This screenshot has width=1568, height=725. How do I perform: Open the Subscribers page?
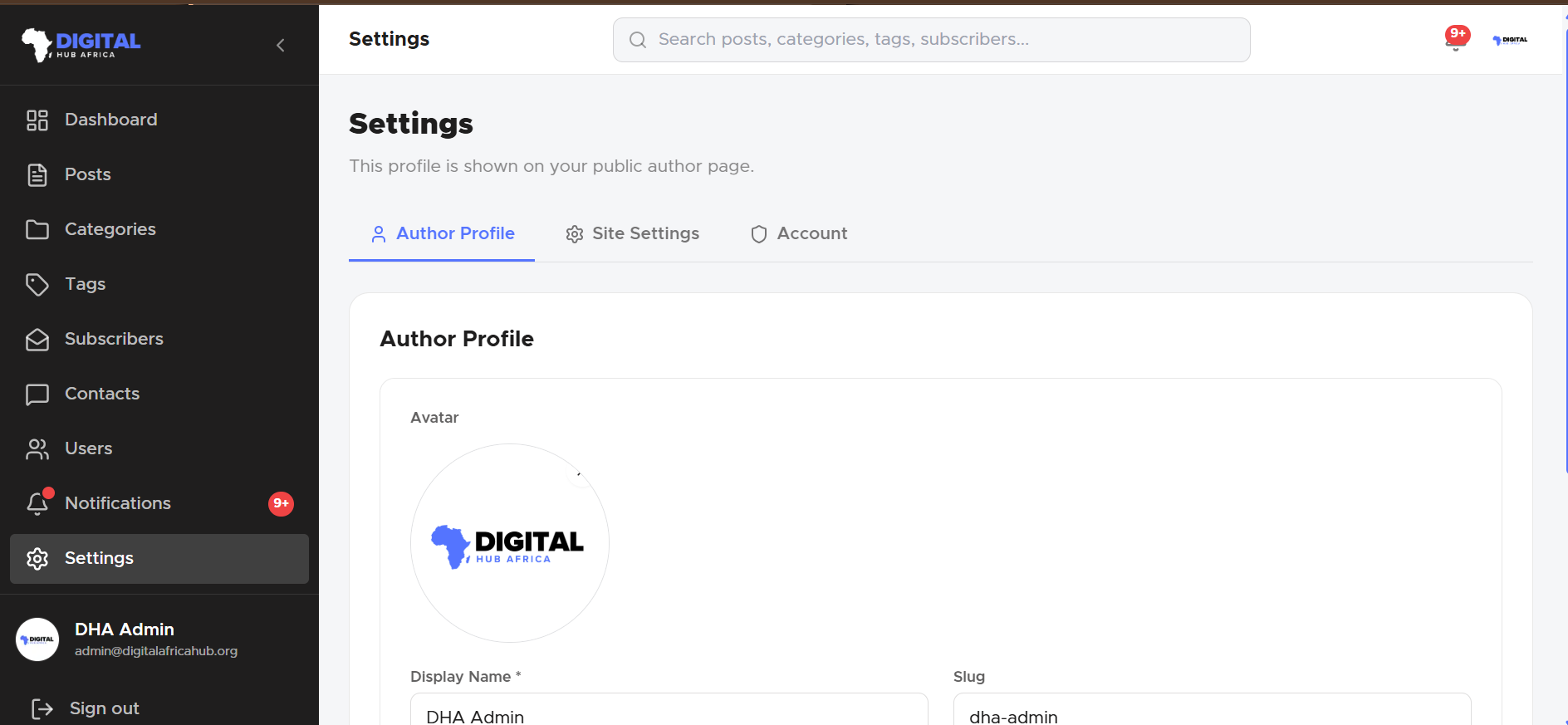(159, 339)
